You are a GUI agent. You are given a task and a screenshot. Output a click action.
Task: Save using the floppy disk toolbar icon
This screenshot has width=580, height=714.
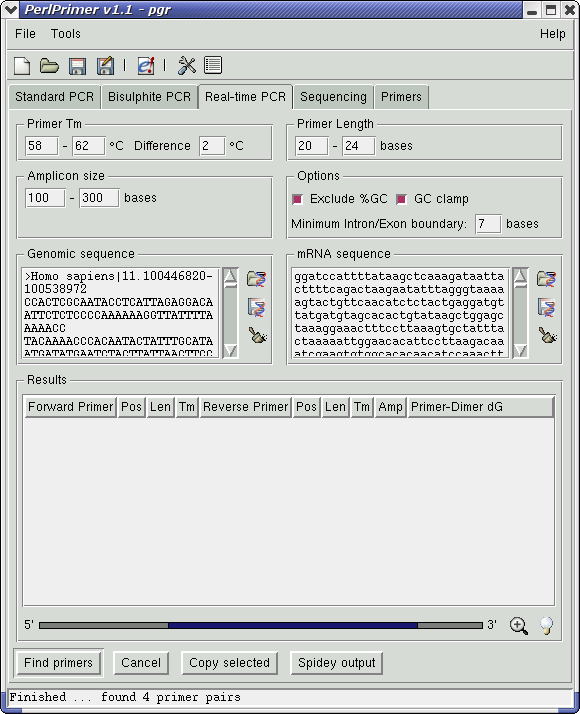coord(77,66)
